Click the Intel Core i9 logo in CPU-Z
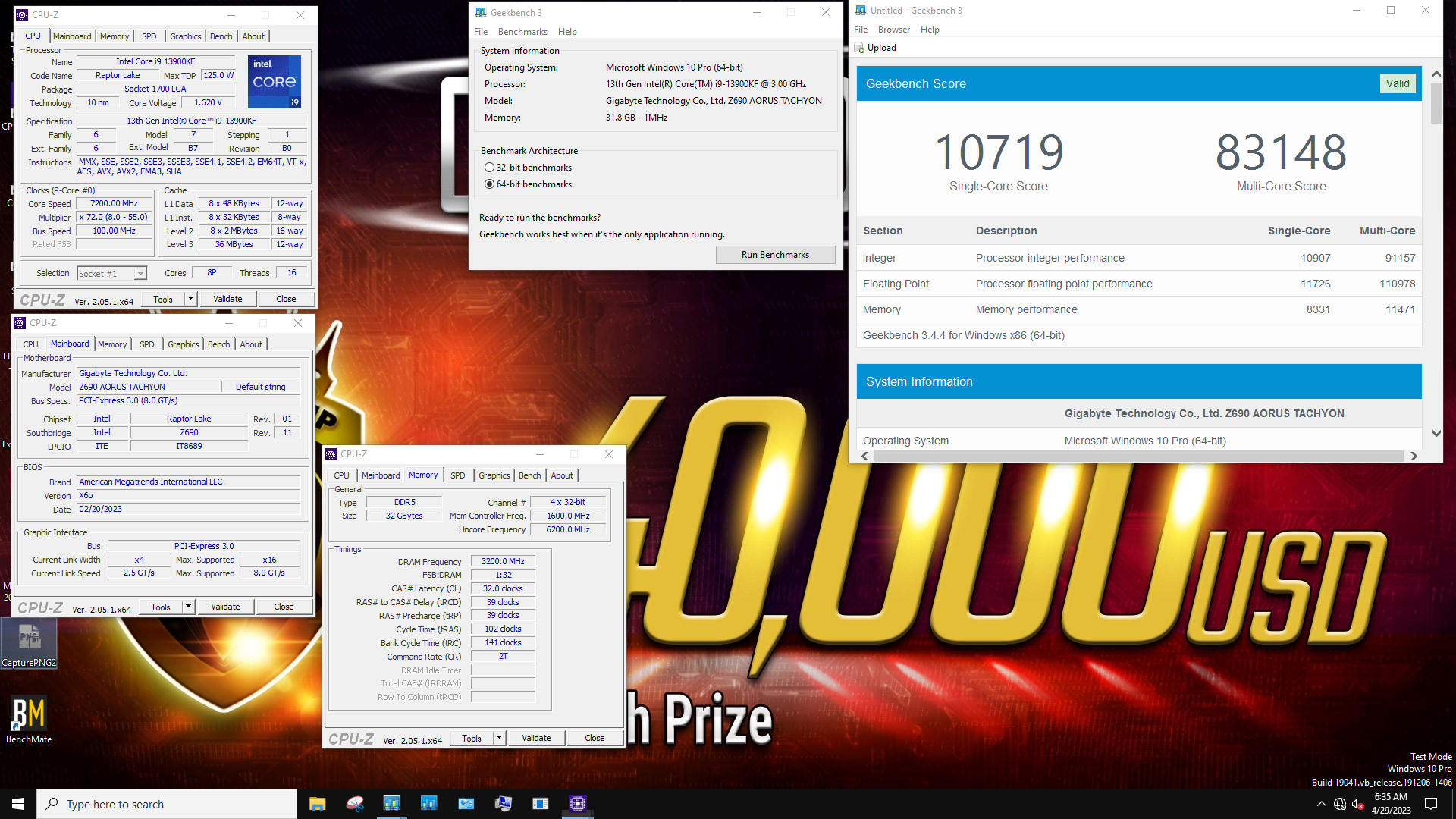The image size is (1456, 819). (x=275, y=81)
